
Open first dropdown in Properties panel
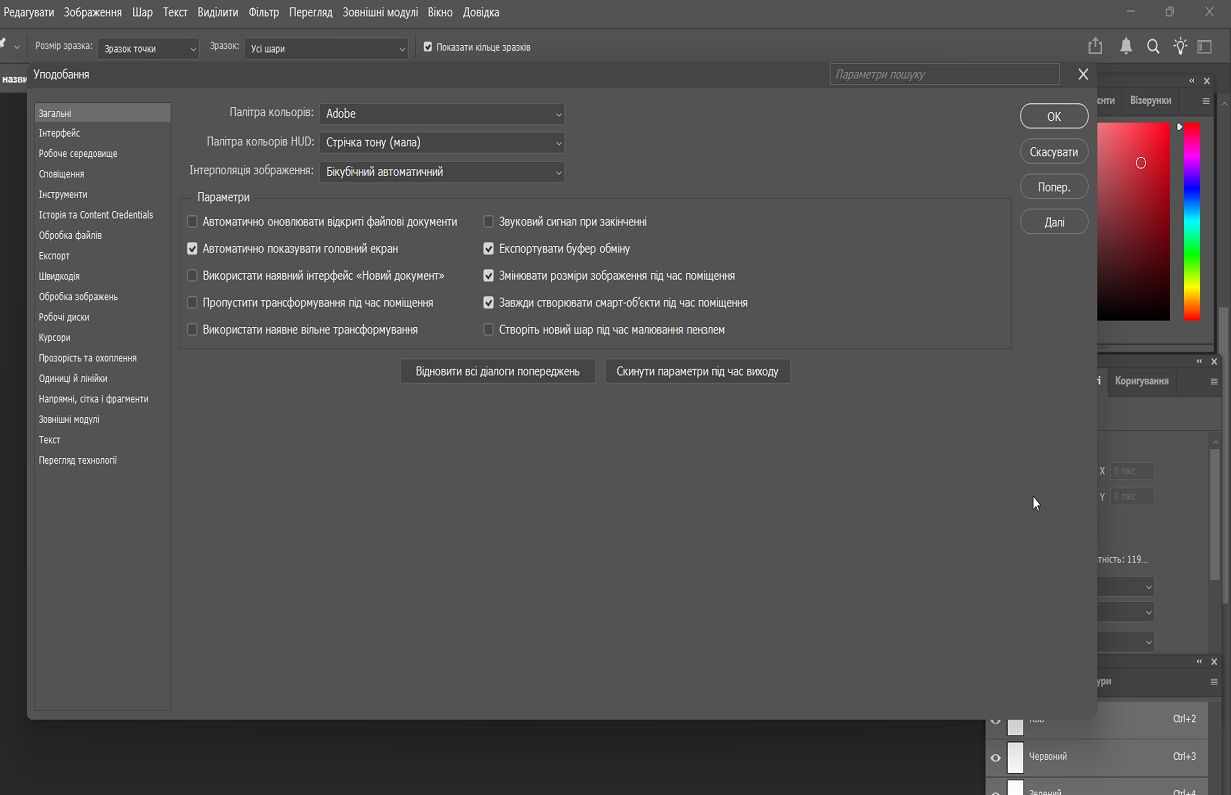click(1126, 586)
